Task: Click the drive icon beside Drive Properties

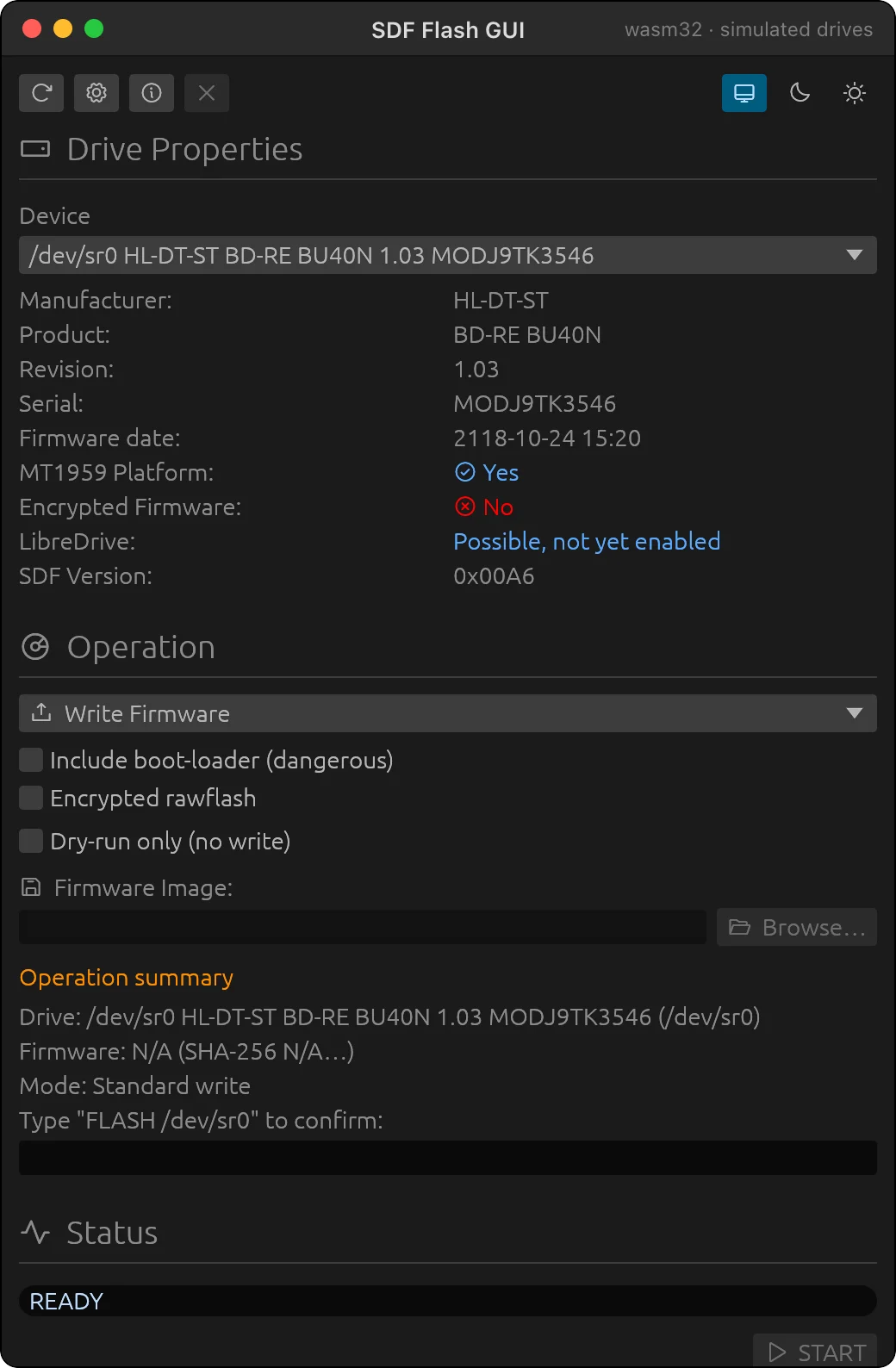Action: pyautogui.click(x=35, y=149)
